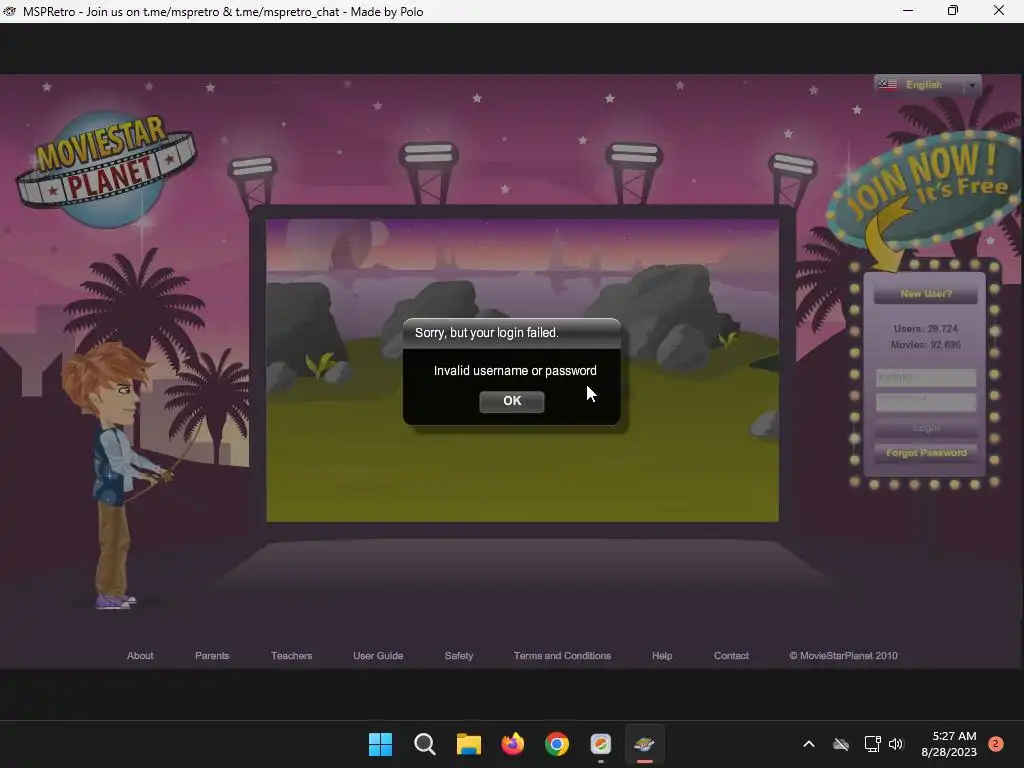Viewport: 1024px width, 768px height.
Task: Focus the username input field
Action: [925, 377]
